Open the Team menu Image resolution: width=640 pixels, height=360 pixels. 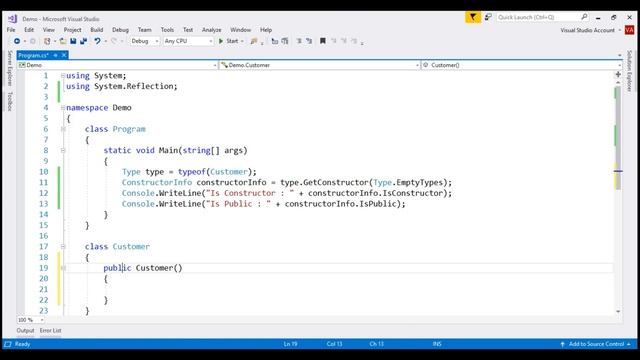[144, 30]
